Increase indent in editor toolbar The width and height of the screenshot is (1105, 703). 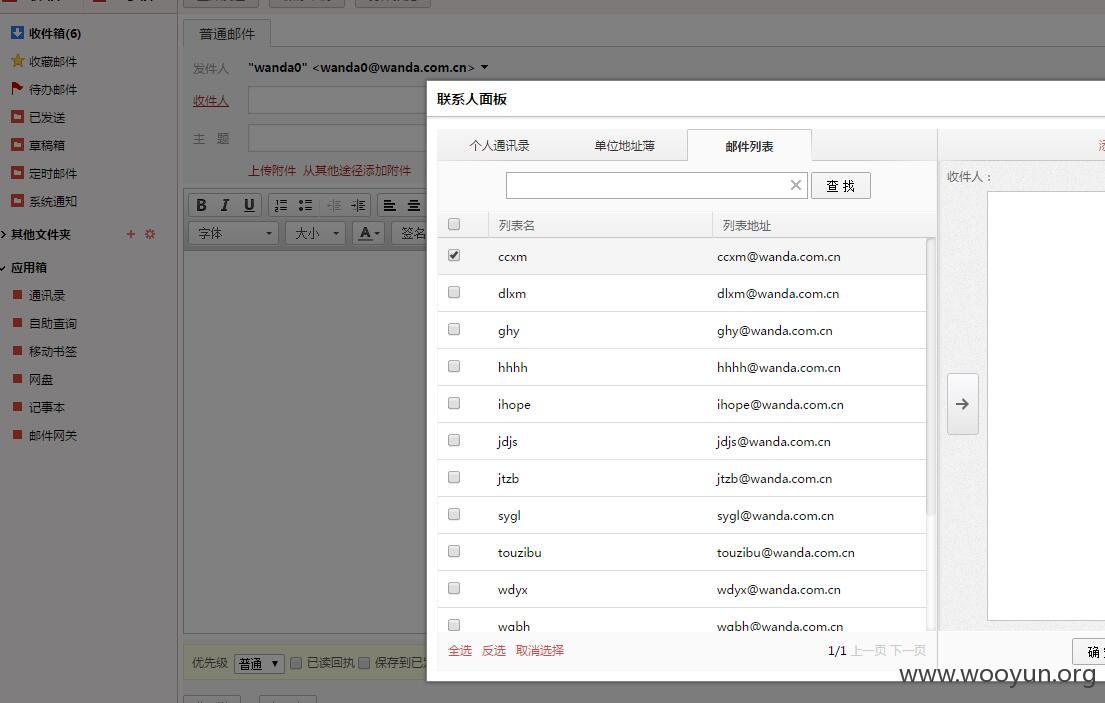(x=358, y=205)
